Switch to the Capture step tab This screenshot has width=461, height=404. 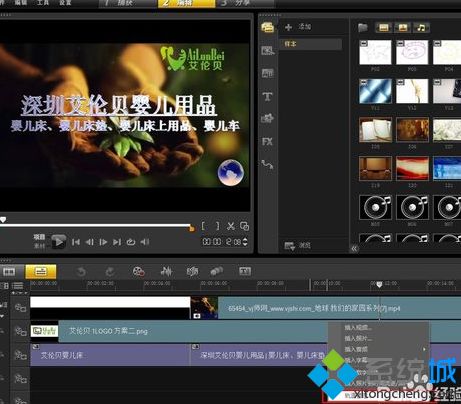(128, 3)
